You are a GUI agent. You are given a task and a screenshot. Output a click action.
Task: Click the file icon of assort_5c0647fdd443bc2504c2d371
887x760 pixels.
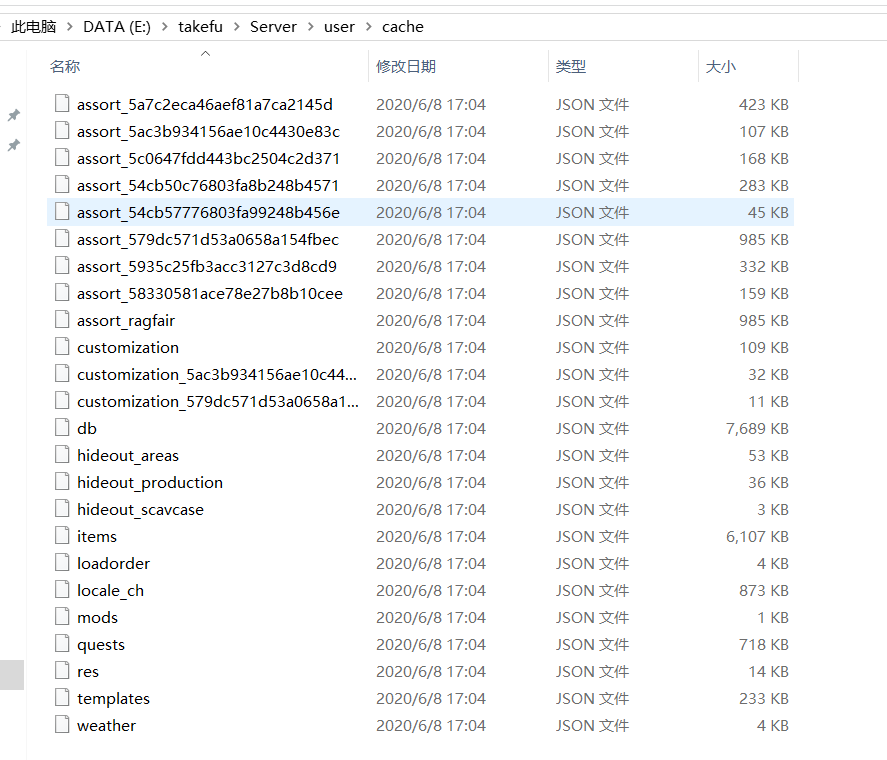(x=62, y=158)
